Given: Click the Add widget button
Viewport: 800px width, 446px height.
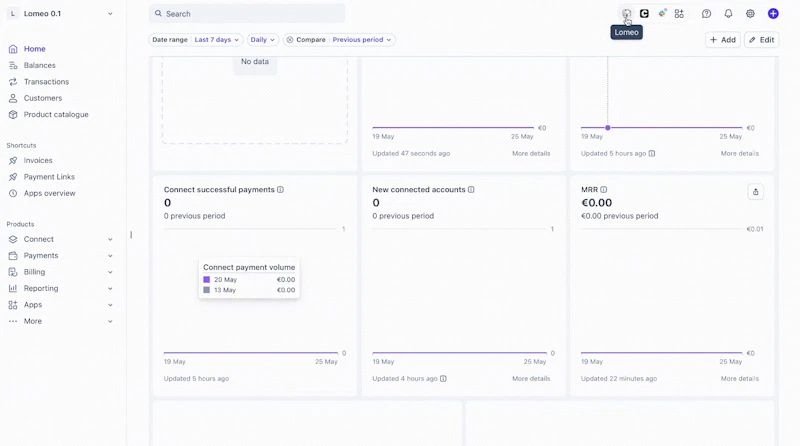Looking at the screenshot, I should point(722,40).
